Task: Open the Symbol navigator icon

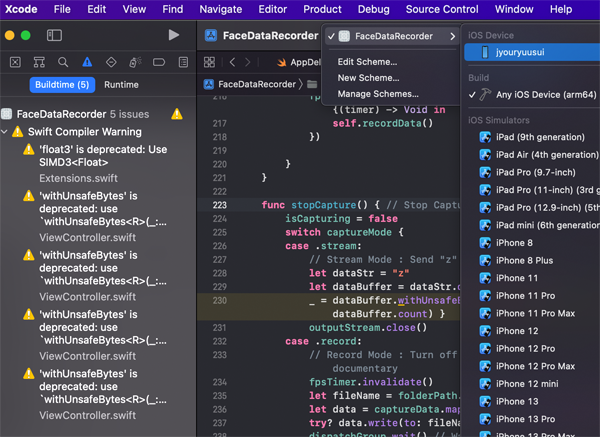Action: [39, 62]
